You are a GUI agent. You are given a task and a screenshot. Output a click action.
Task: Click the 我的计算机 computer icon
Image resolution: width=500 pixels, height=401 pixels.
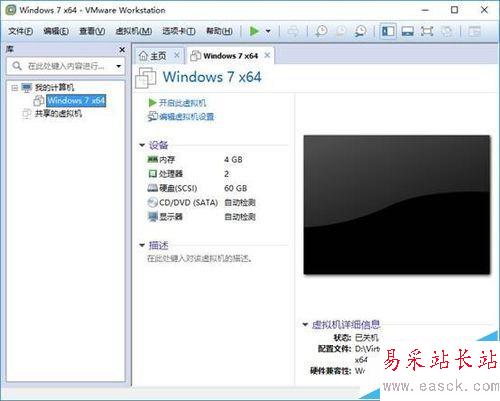click(27, 88)
